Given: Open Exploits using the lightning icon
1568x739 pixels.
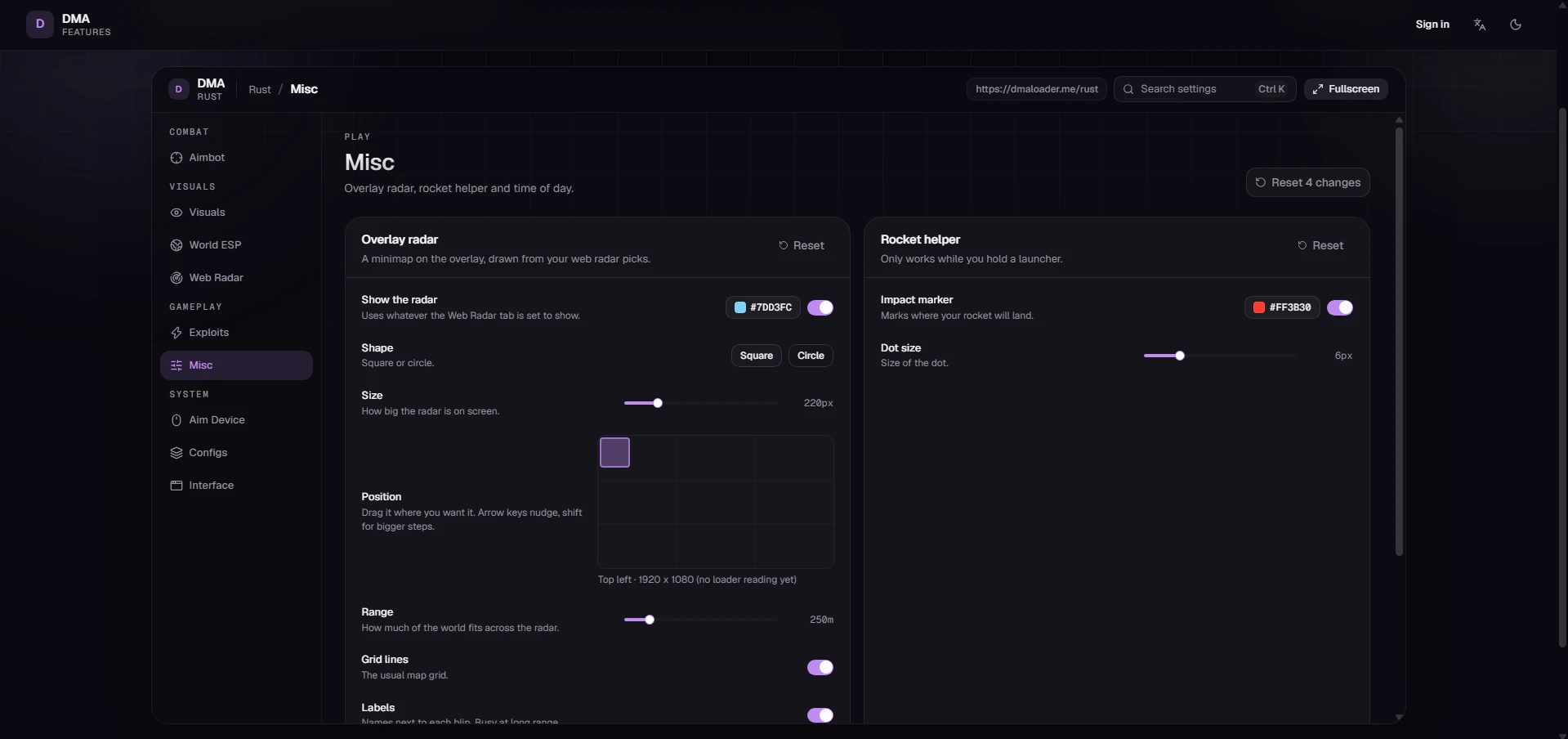Looking at the screenshot, I should pos(176,333).
